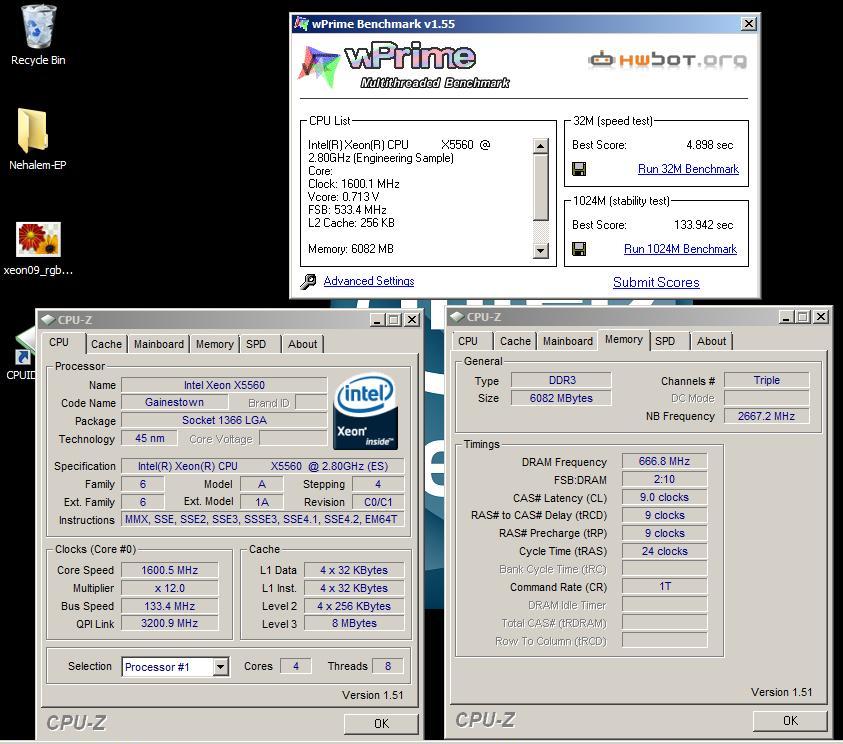The height and width of the screenshot is (744, 843).
Task: Switch to About tab in left CPU-Z
Action: tap(303, 344)
